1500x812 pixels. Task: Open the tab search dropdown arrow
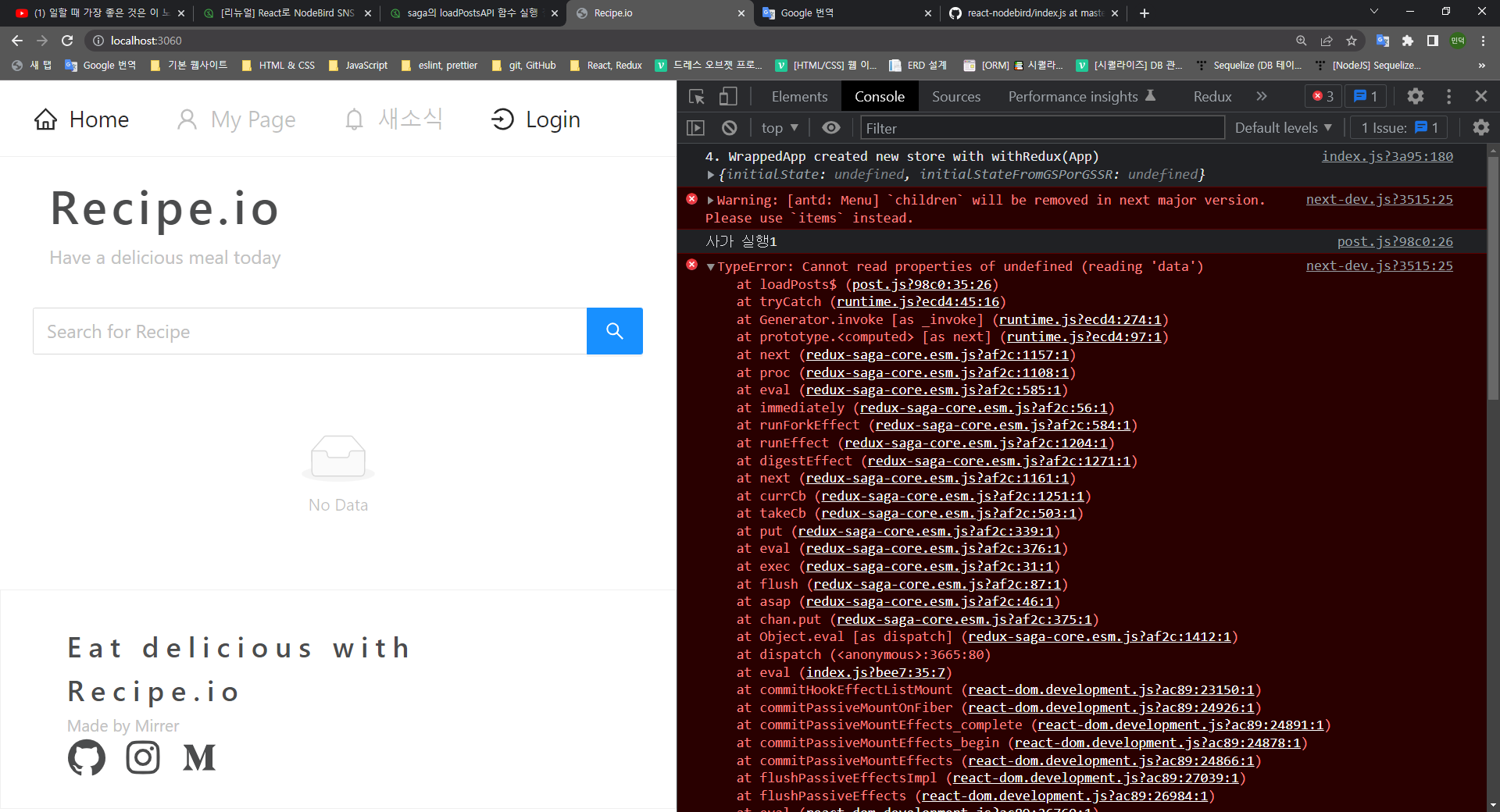click(x=1374, y=11)
